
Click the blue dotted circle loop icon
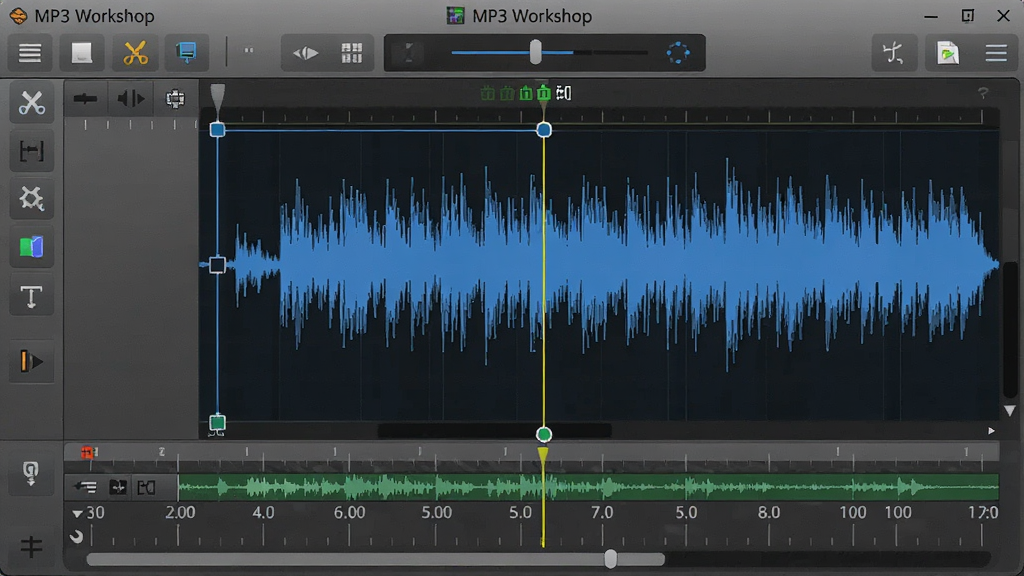(678, 53)
